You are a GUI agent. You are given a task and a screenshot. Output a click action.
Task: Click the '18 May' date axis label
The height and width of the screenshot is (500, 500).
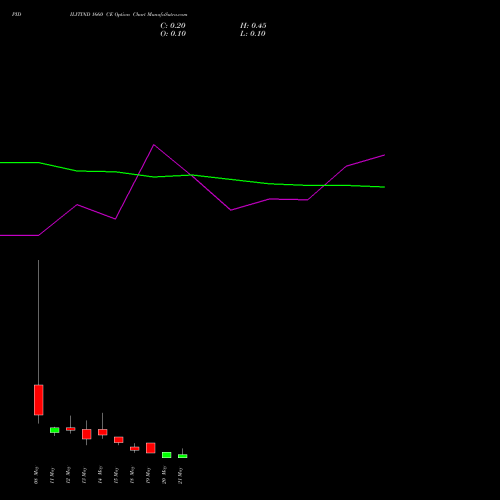click(132, 475)
